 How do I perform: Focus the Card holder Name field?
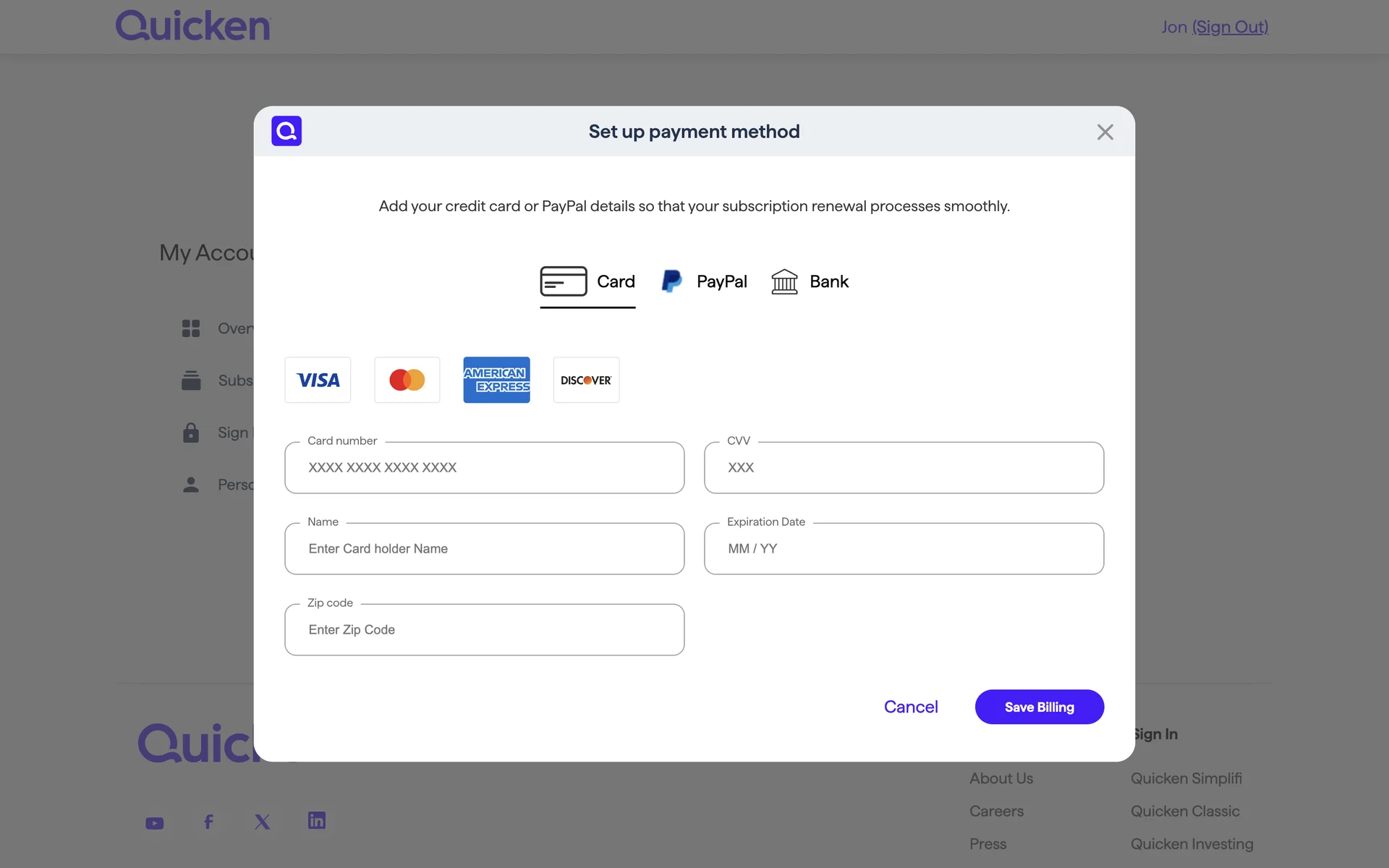(484, 549)
